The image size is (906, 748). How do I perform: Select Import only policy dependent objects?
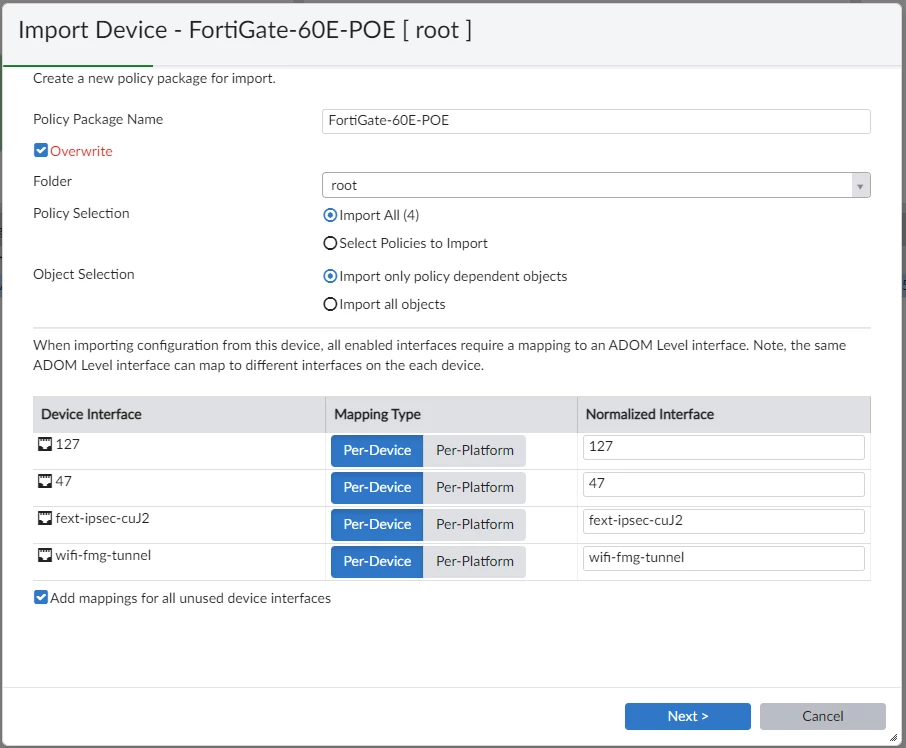click(x=330, y=277)
